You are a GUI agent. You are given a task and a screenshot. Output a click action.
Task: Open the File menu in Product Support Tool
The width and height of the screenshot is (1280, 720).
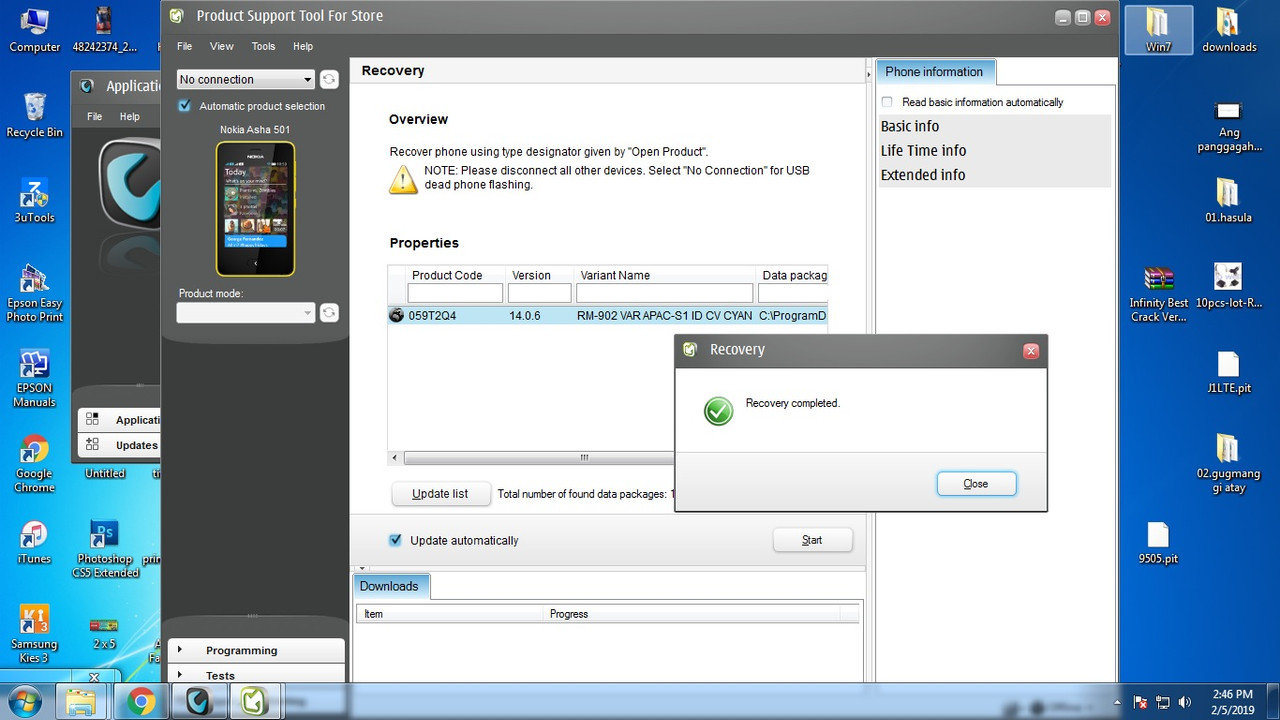click(x=185, y=46)
